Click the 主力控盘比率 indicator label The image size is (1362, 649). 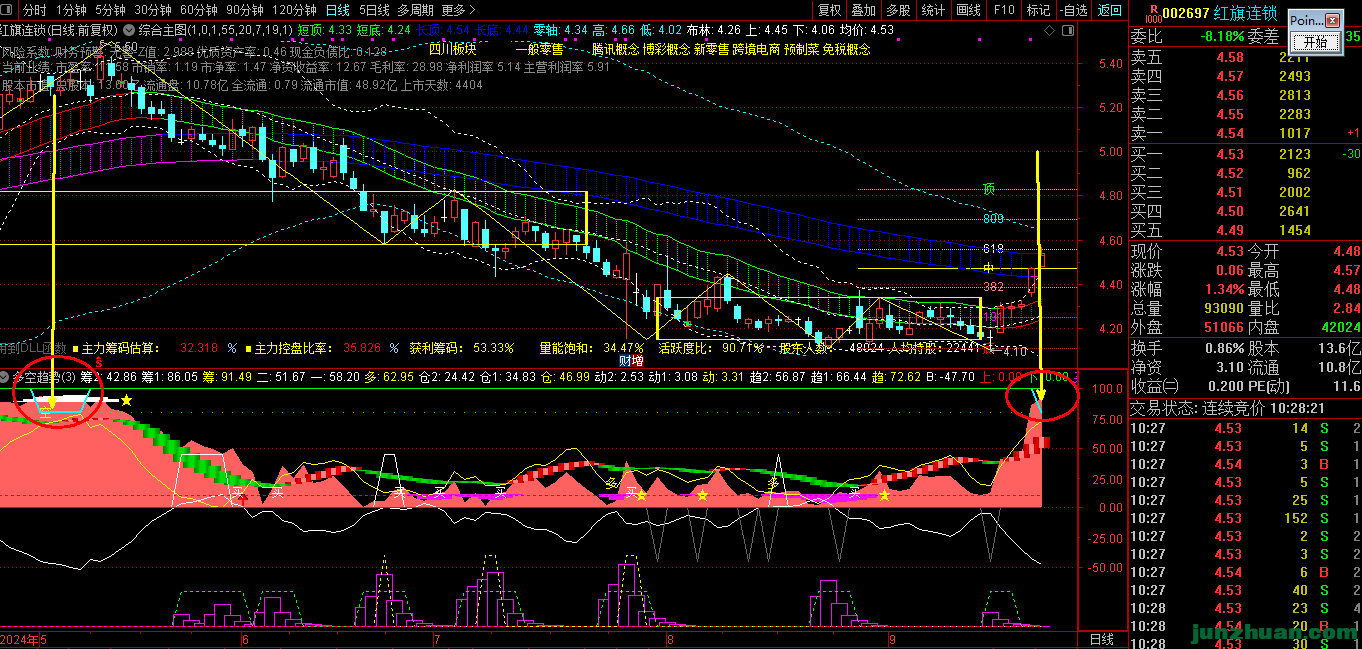pos(292,348)
